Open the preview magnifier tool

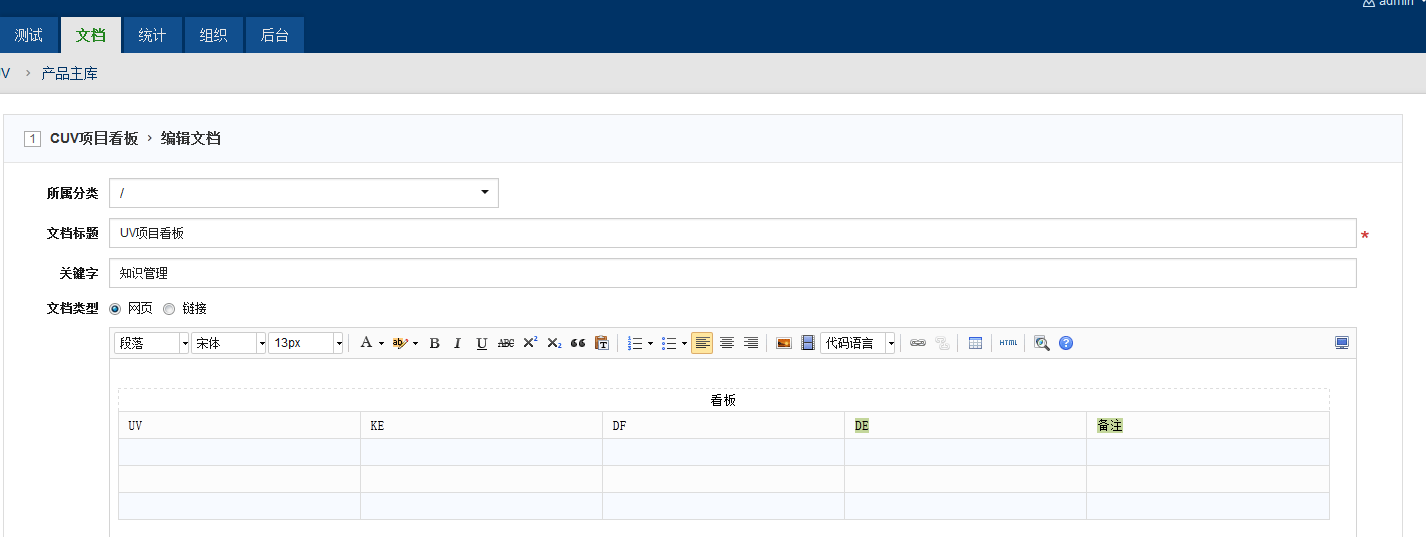point(1042,343)
